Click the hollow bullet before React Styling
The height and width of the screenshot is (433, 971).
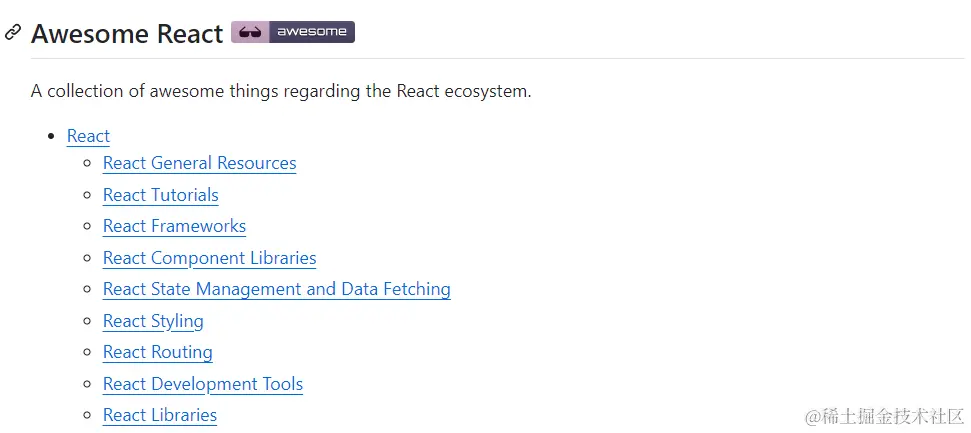tap(88, 321)
